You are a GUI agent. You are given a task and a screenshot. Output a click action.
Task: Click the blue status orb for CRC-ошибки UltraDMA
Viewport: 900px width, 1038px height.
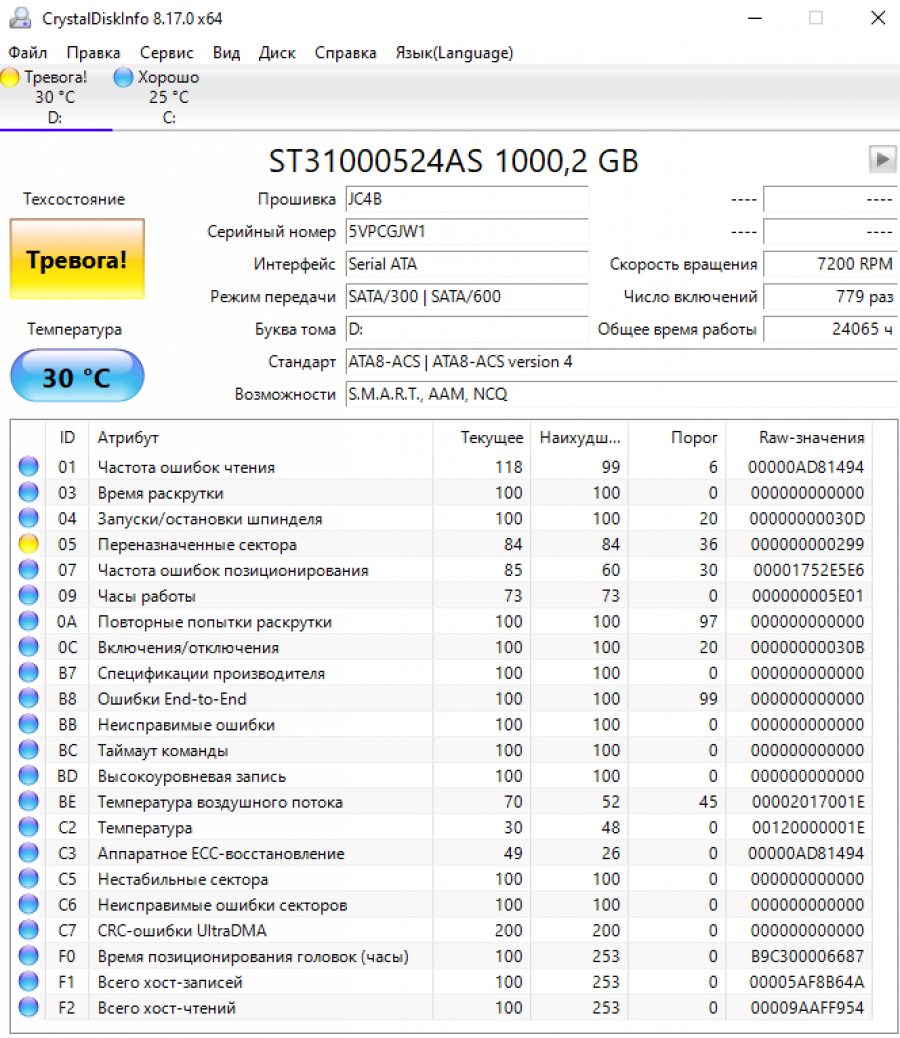point(28,930)
